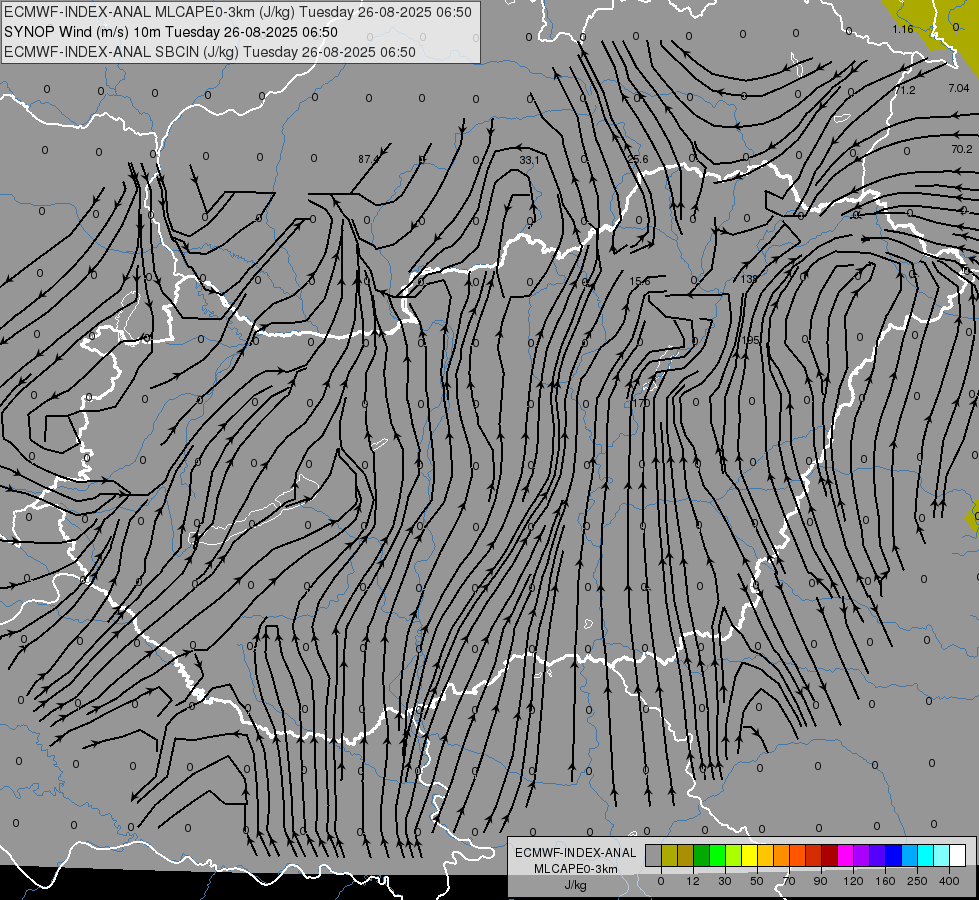
Task: Click the ECMWF-INDEX-ANAL SBCIN title line
Action: 210,52
